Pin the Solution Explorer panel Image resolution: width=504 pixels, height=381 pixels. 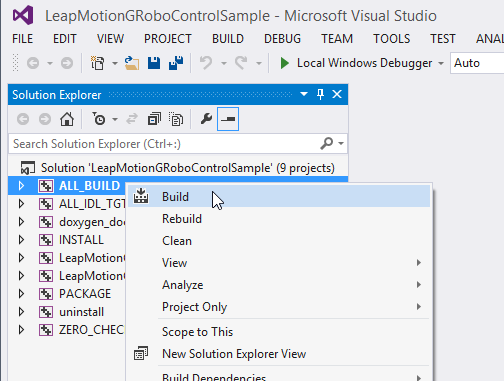click(x=320, y=95)
